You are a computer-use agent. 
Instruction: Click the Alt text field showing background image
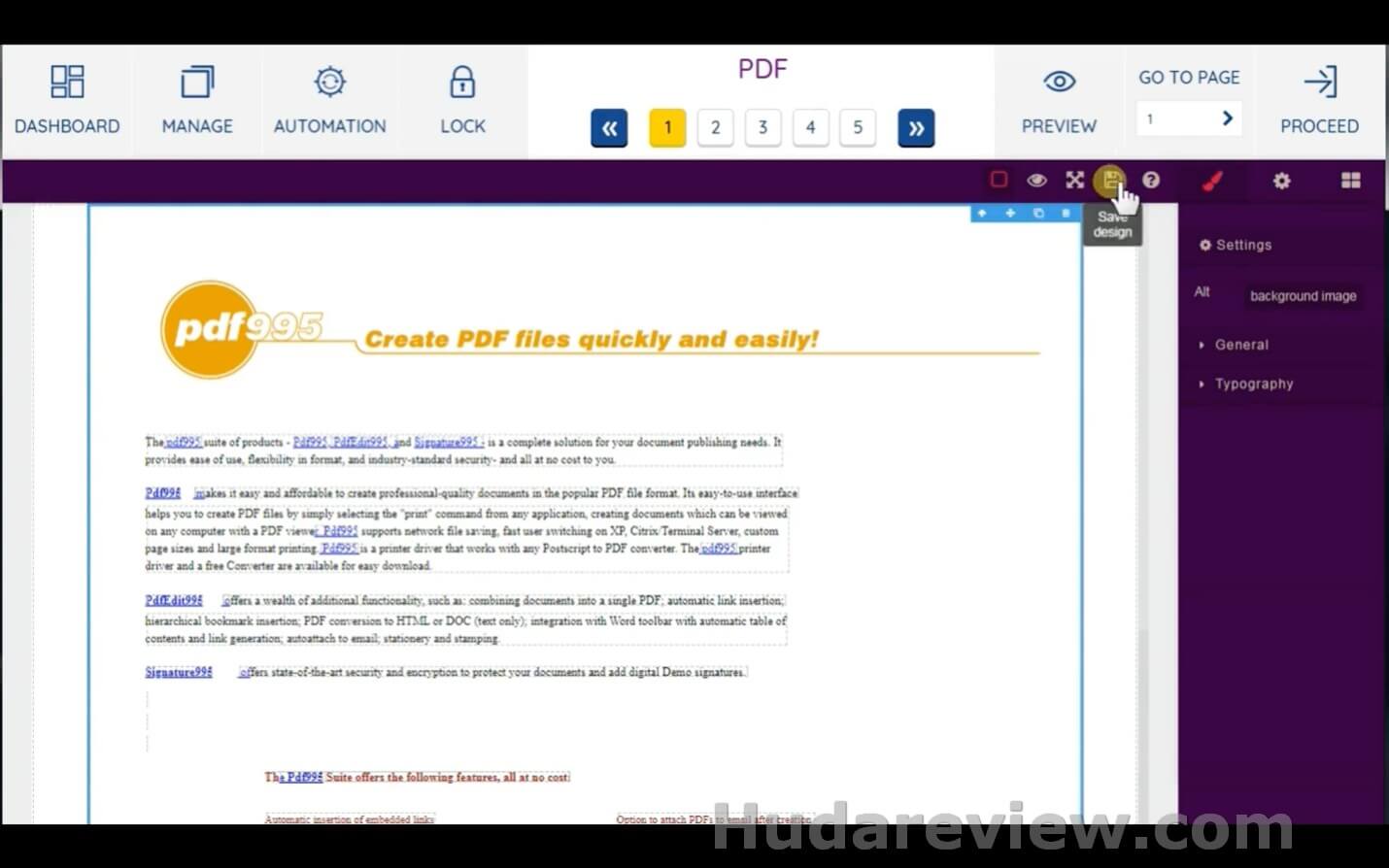(1304, 296)
